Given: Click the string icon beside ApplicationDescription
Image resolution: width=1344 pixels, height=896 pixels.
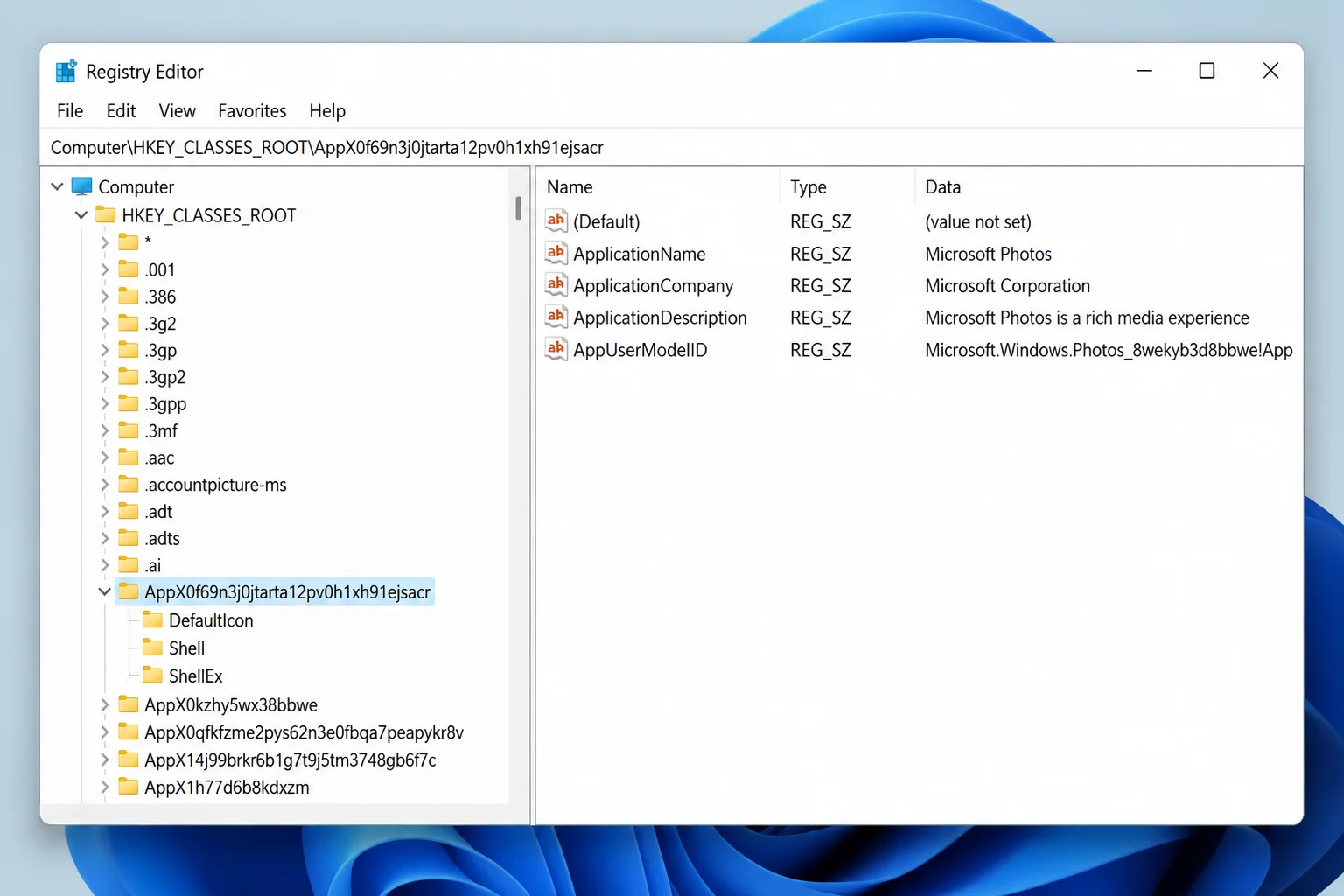Looking at the screenshot, I should (556, 317).
